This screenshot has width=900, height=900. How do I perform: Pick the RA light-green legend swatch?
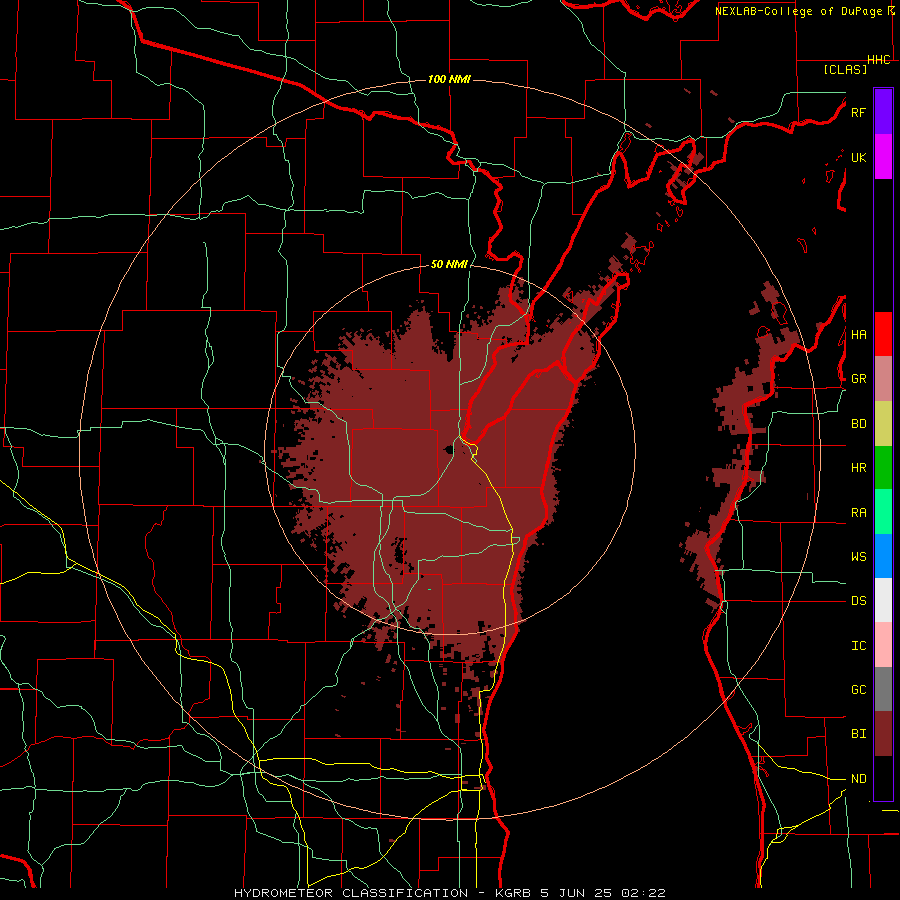coord(883,512)
